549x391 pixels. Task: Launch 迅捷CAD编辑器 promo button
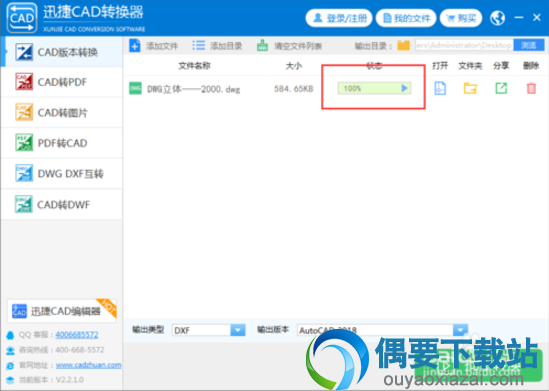click(62, 311)
